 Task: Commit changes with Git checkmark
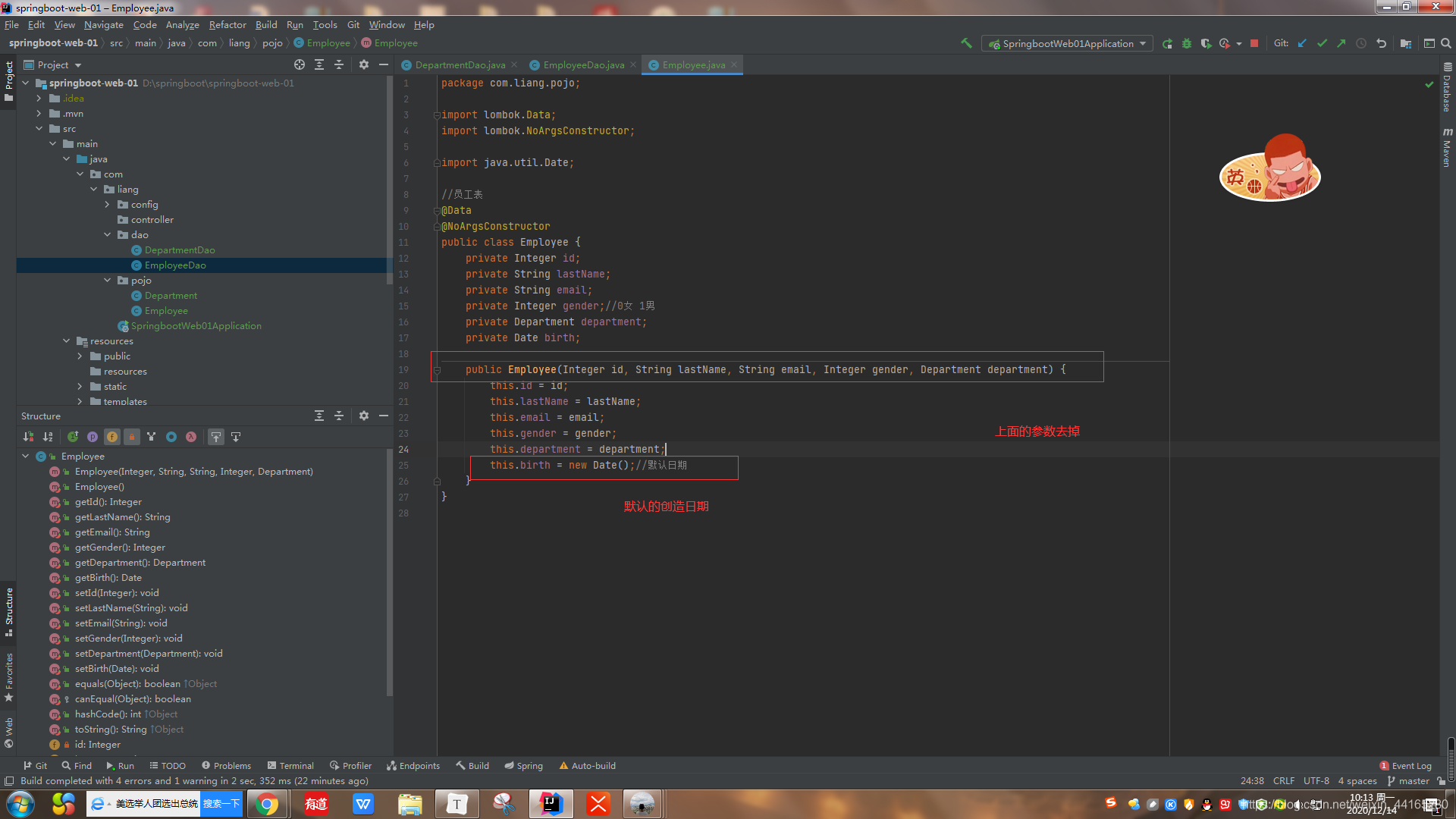click(x=1322, y=43)
